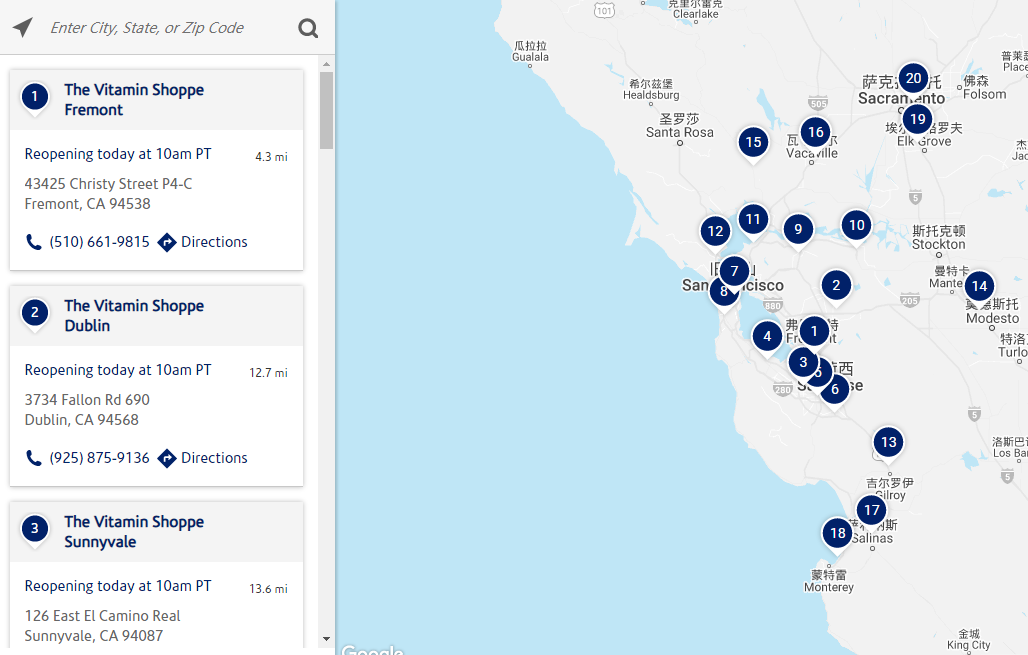Viewport: 1028px width, 655px height.
Task: Select map pin 14 near Modesto
Action: [978, 287]
